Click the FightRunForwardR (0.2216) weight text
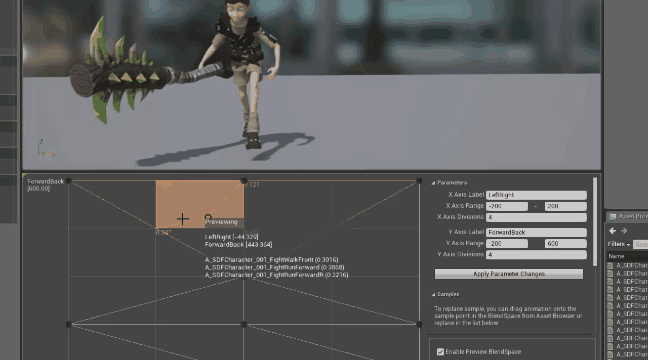The width and height of the screenshot is (648, 360). [276, 275]
